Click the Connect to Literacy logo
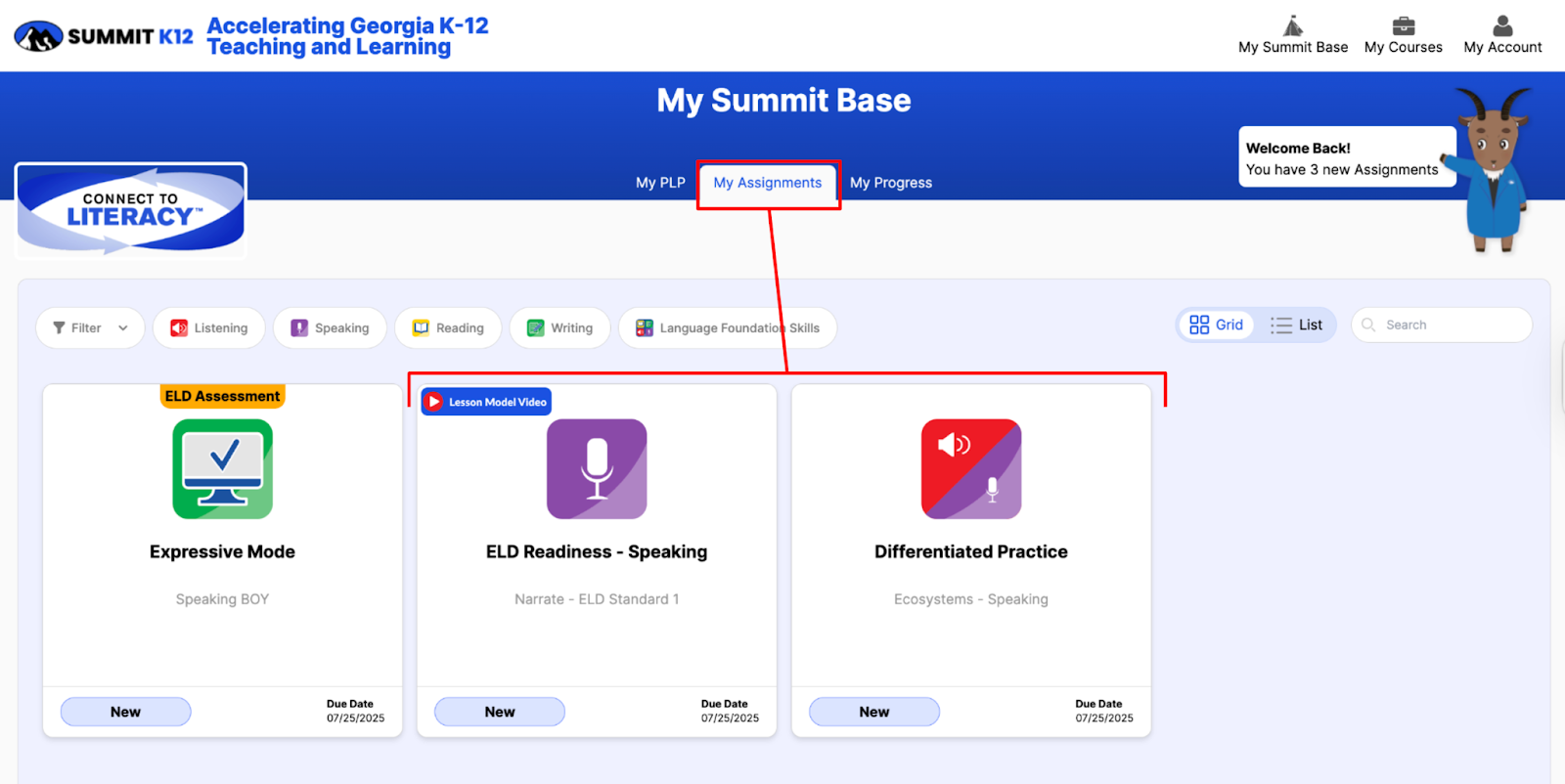Image resolution: width=1565 pixels, height=784 pixels. (x=131, y=210)
